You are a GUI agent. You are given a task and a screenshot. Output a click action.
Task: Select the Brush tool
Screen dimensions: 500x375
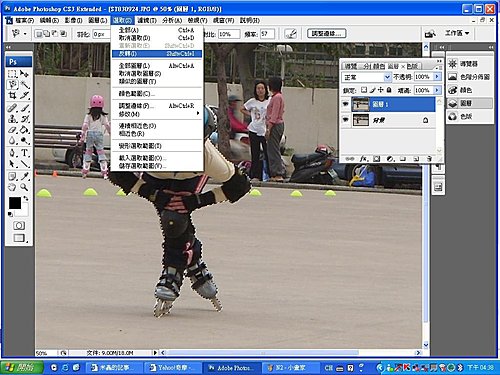pos(24,108)
